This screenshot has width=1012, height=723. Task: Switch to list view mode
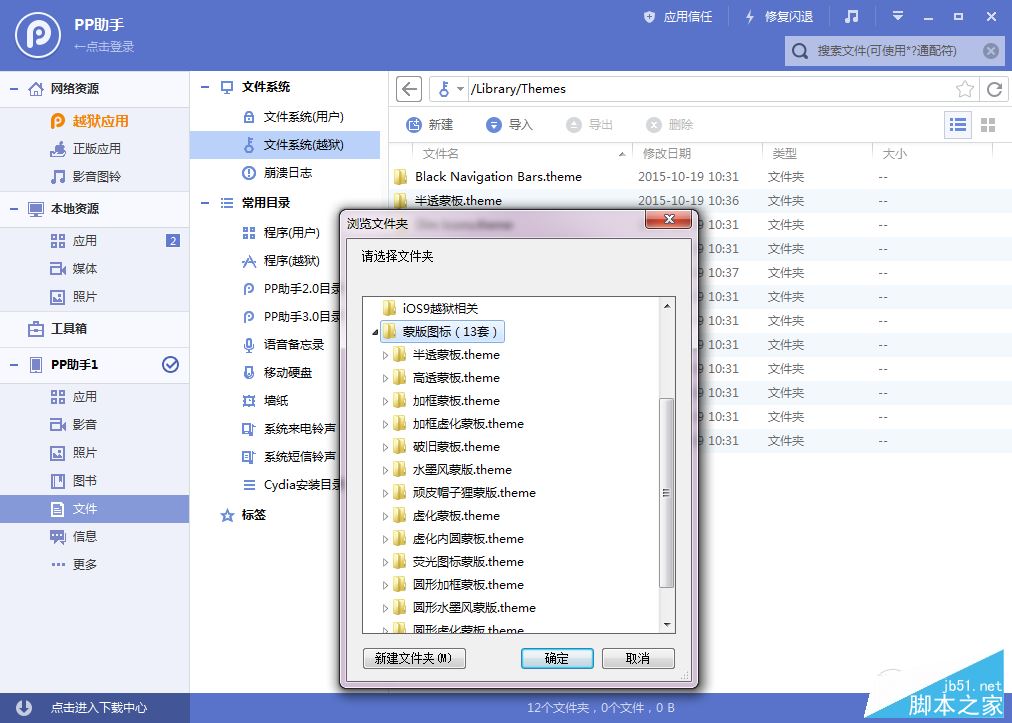pyautogui.click(x=958, y=125)
